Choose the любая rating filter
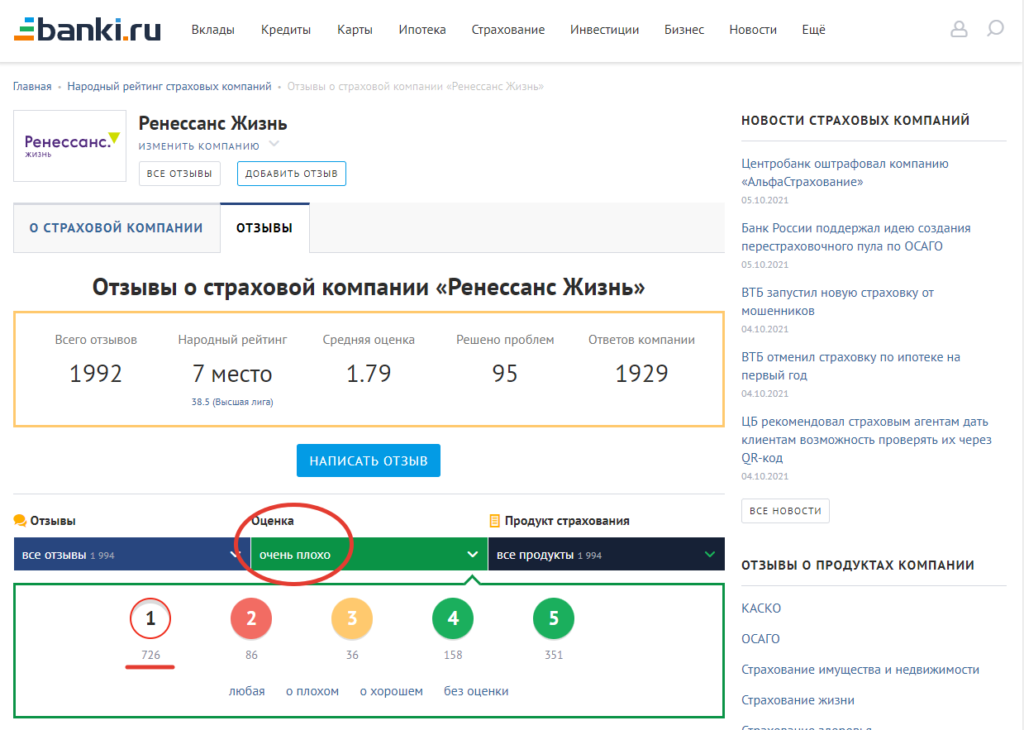Screen dimensions: 1024x730 click(x=247, y=691)
